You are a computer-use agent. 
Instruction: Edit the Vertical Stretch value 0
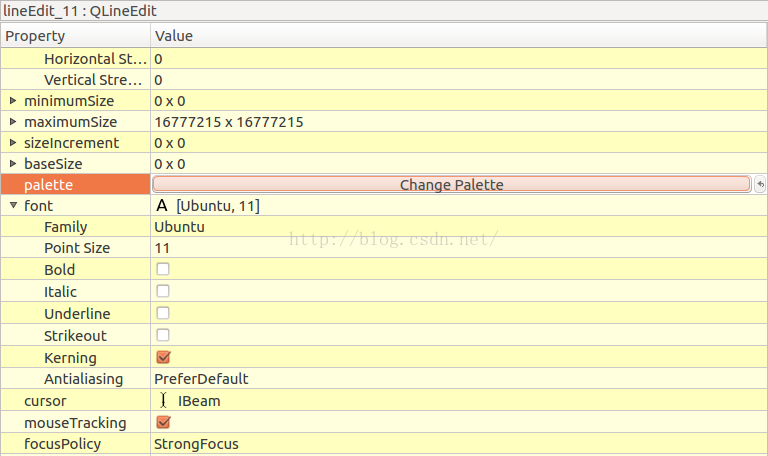(158, 80)
